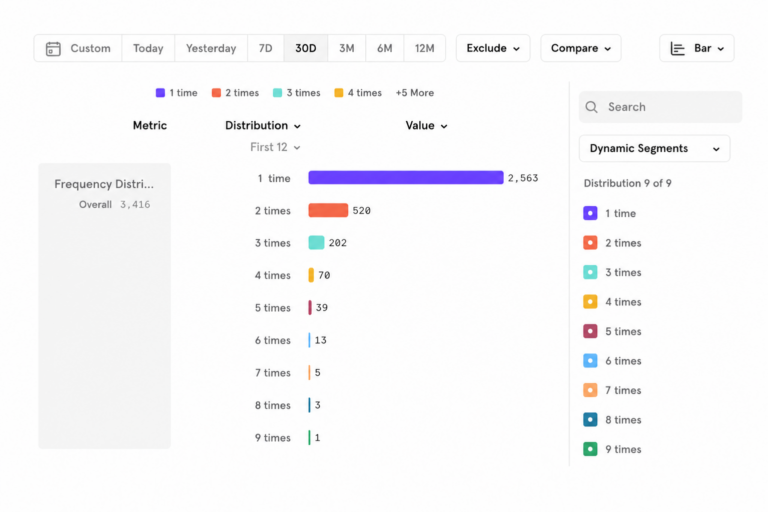
Task: Open the Exclude dropdown
Action: point(493,48)
